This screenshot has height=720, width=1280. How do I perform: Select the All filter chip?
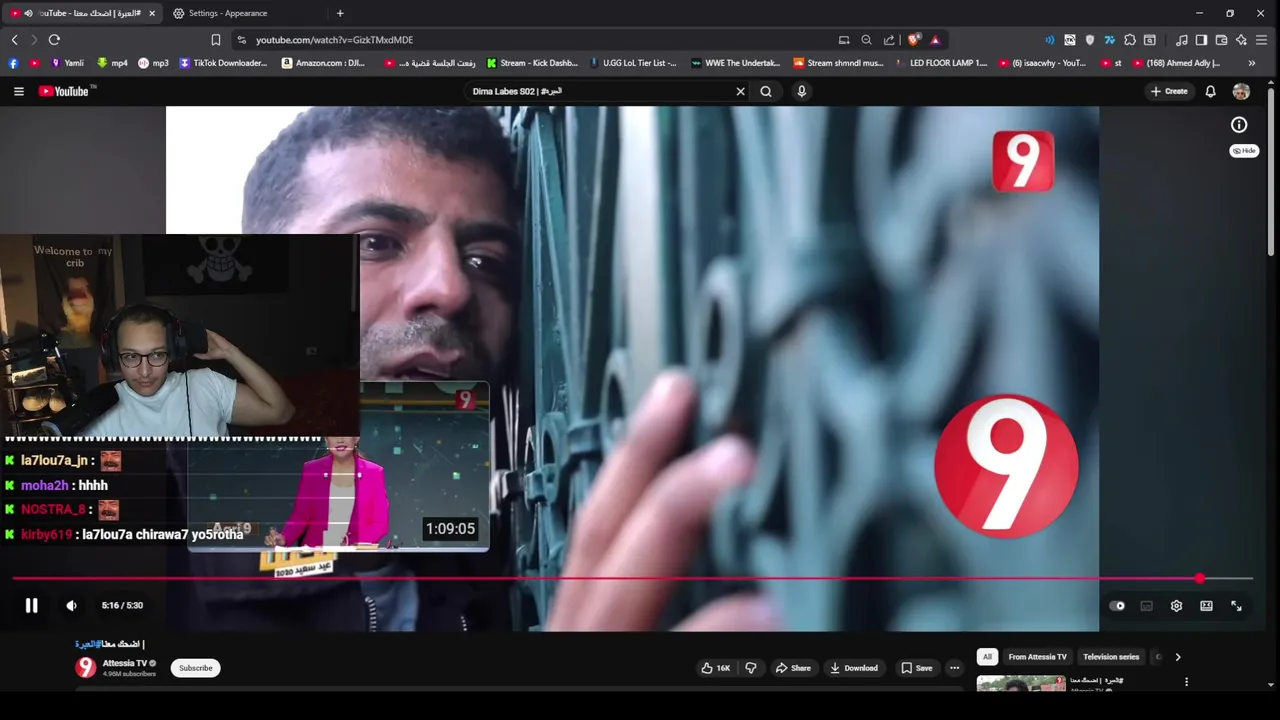987,657
